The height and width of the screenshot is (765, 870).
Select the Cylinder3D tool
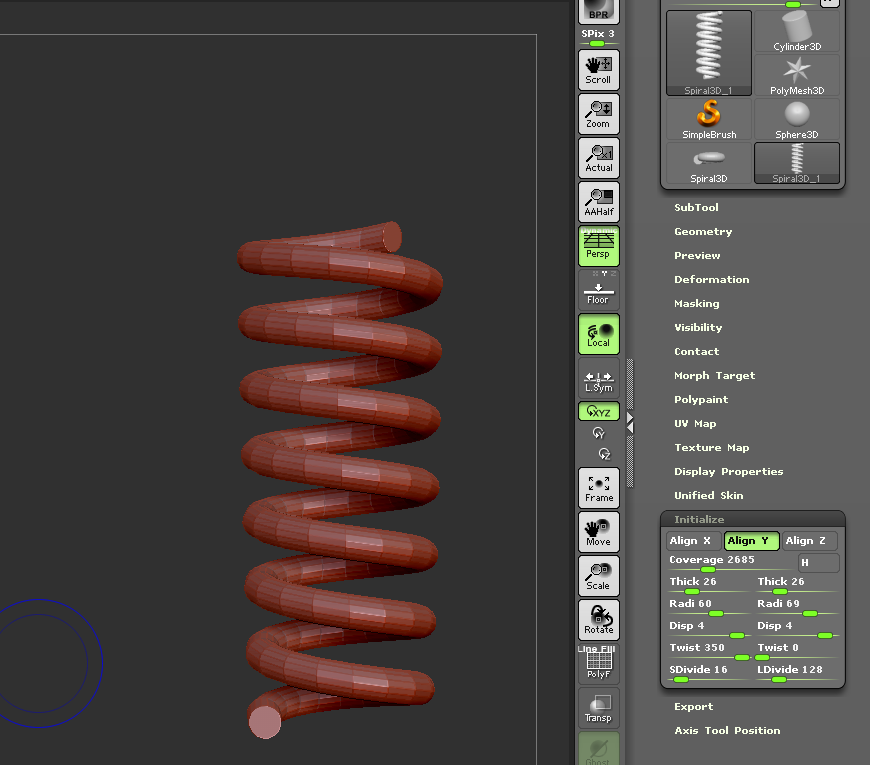tap(797, 31)
